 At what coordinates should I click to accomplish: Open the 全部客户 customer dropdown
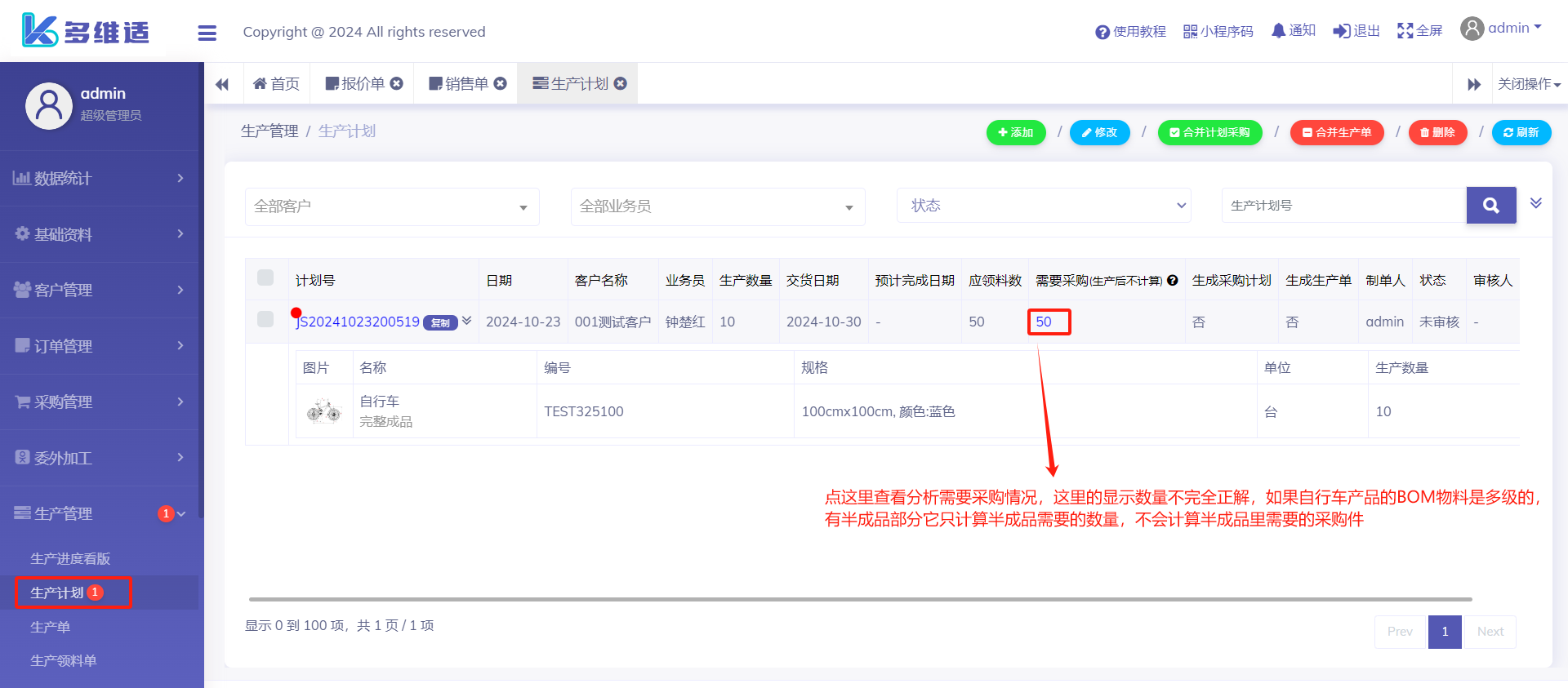click(x=392, y=206)
